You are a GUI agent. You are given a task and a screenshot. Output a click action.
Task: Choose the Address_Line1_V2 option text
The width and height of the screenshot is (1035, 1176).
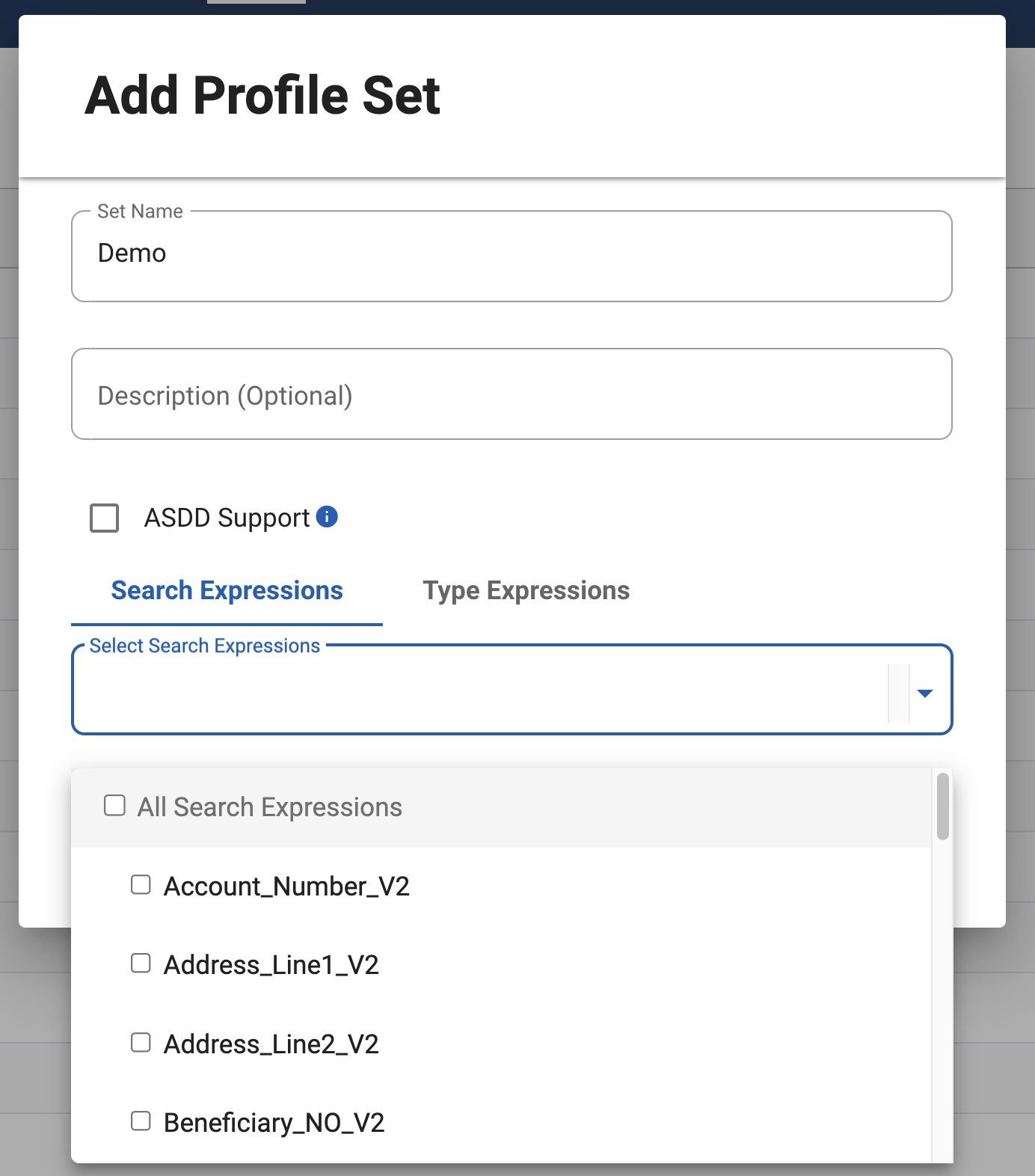271,965
